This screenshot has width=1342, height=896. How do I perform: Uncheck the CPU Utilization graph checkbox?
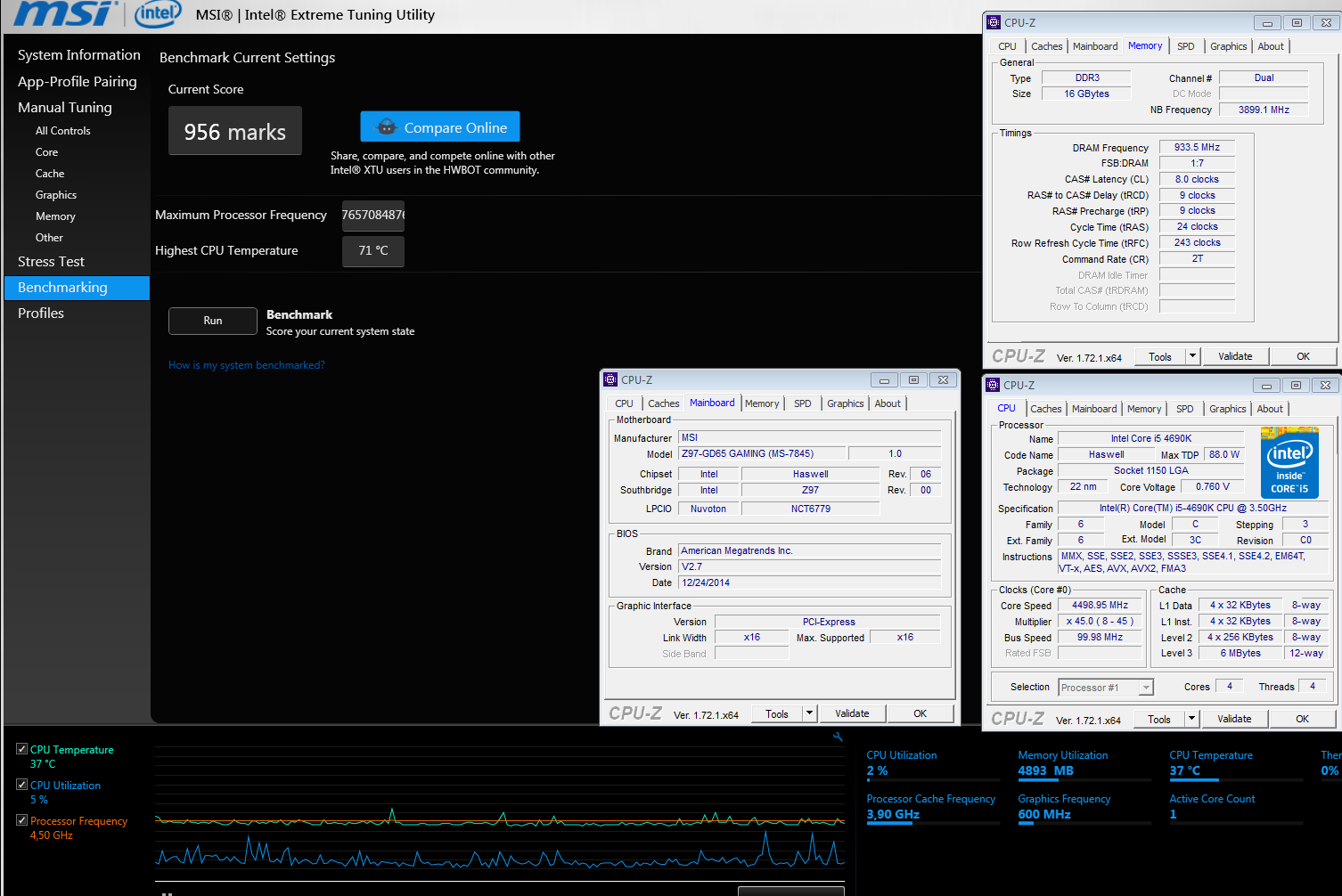[x=21, y=785]
